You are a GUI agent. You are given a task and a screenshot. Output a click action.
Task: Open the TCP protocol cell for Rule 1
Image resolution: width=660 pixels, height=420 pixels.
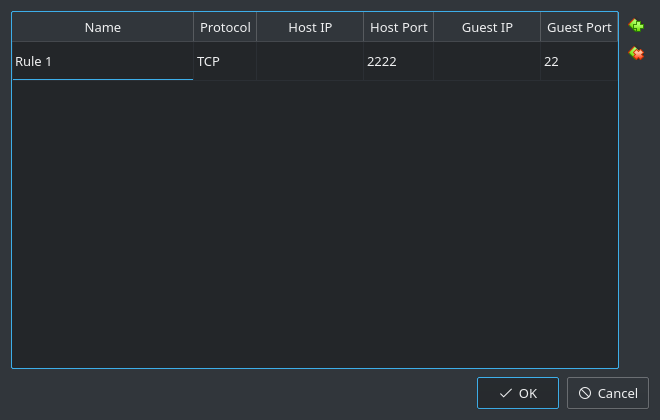(x=225, y=62)
